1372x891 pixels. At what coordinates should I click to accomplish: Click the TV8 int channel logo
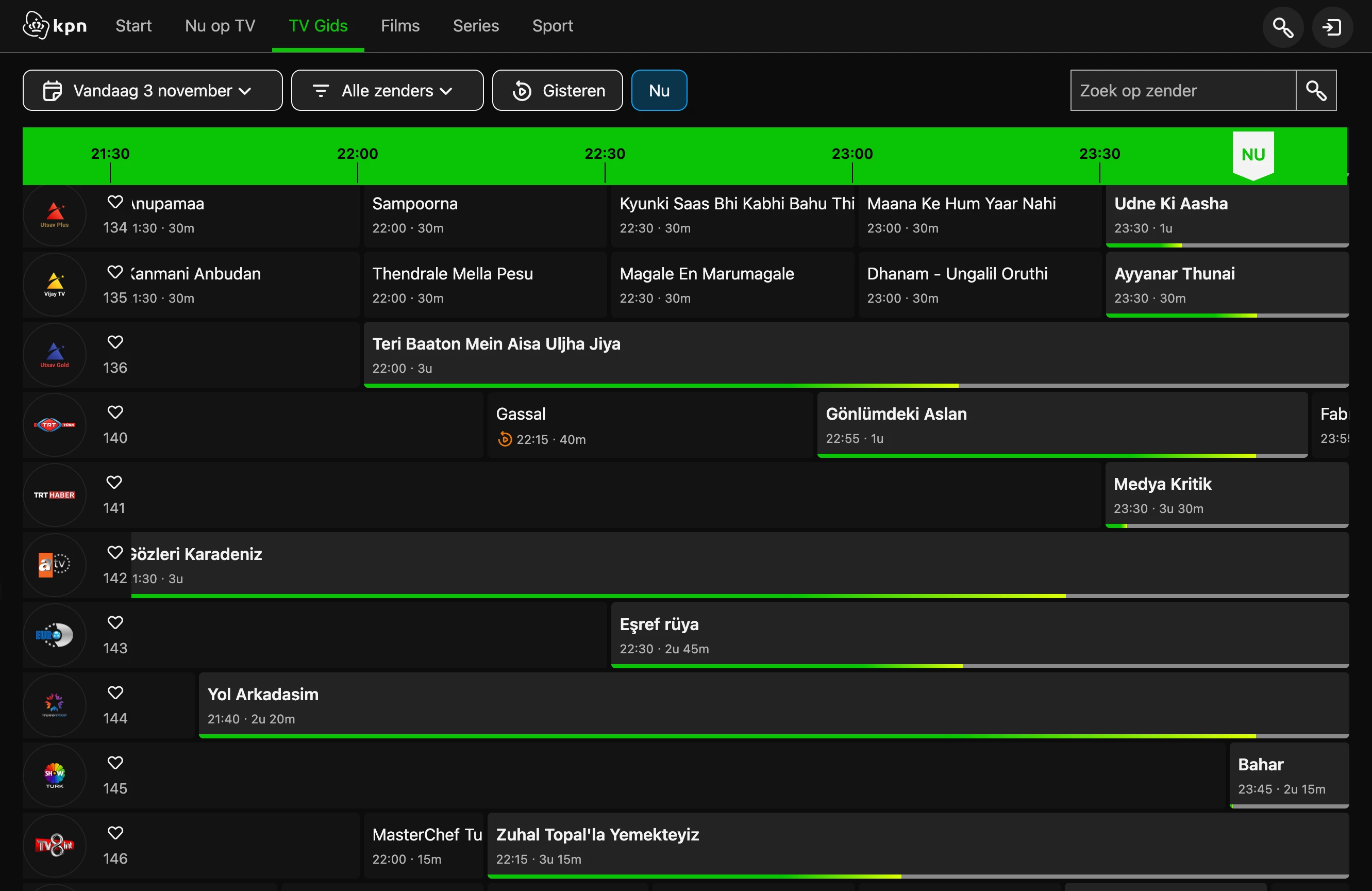pyautogui.click(x=55, y=845)
